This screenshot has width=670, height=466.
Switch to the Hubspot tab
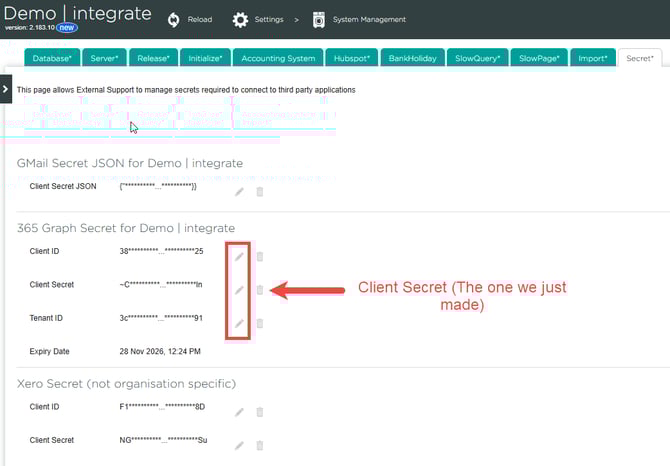(351, 58)
